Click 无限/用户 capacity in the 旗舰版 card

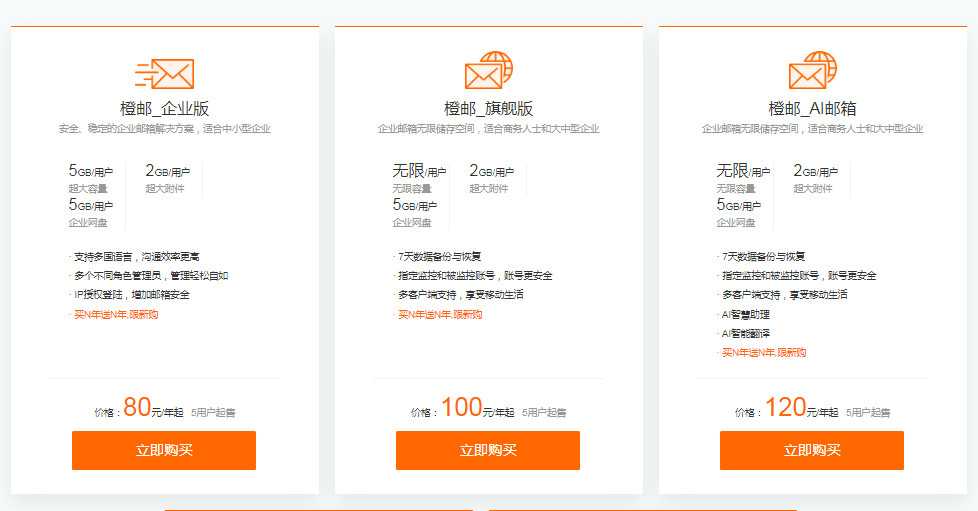click(x=414, y=172)
